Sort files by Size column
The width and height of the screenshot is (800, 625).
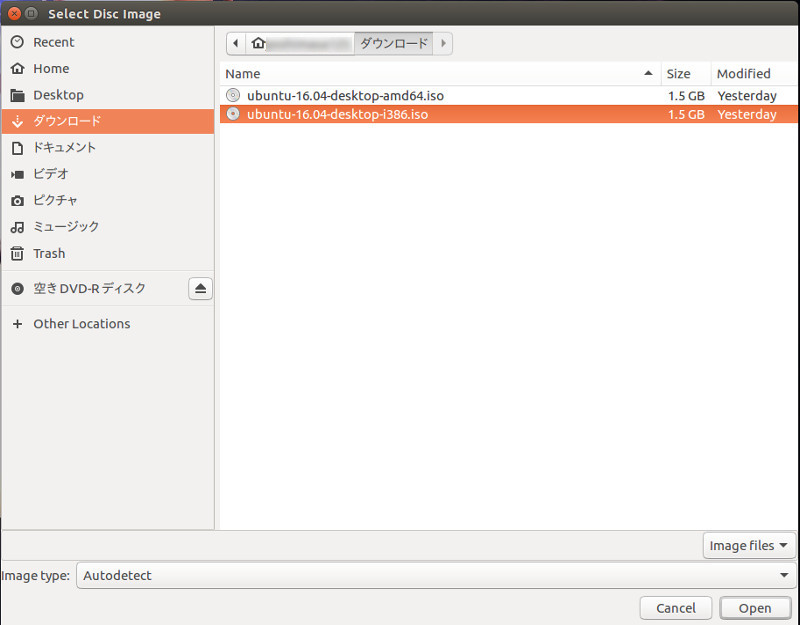pos(686,74)
